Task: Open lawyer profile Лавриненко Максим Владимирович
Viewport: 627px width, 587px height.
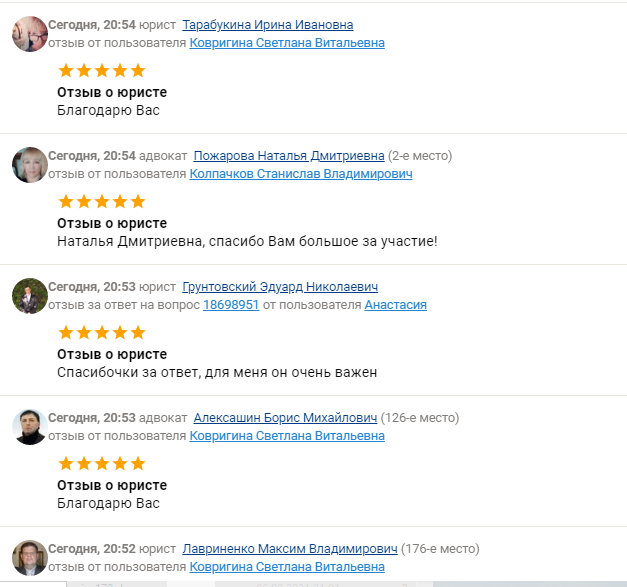Action: pos(289,549)
